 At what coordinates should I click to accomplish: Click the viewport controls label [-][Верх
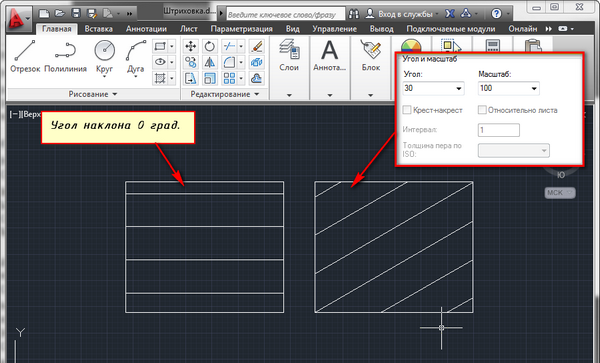click(x=24, y=114)
